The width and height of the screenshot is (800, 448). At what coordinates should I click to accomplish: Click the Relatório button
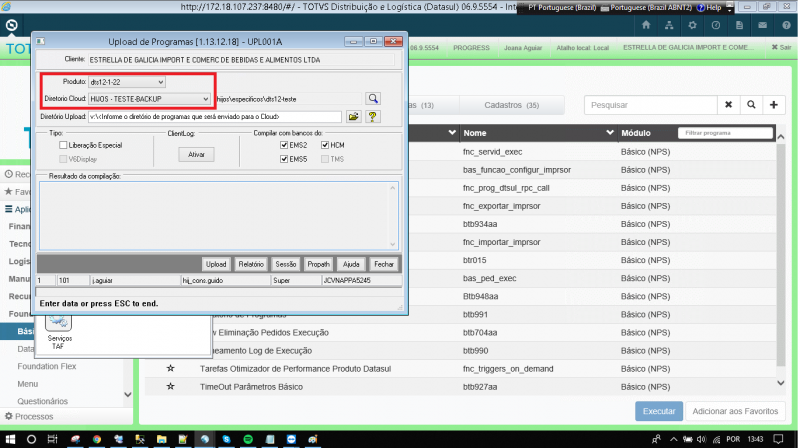[251, 264]
